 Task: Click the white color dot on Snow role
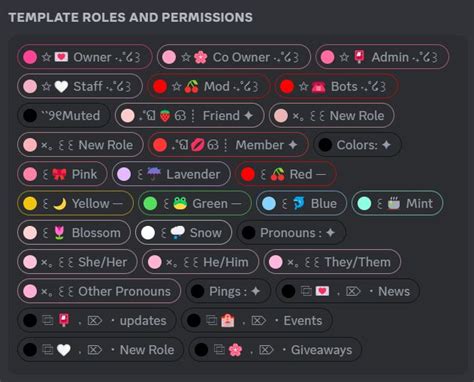[148, 233]
